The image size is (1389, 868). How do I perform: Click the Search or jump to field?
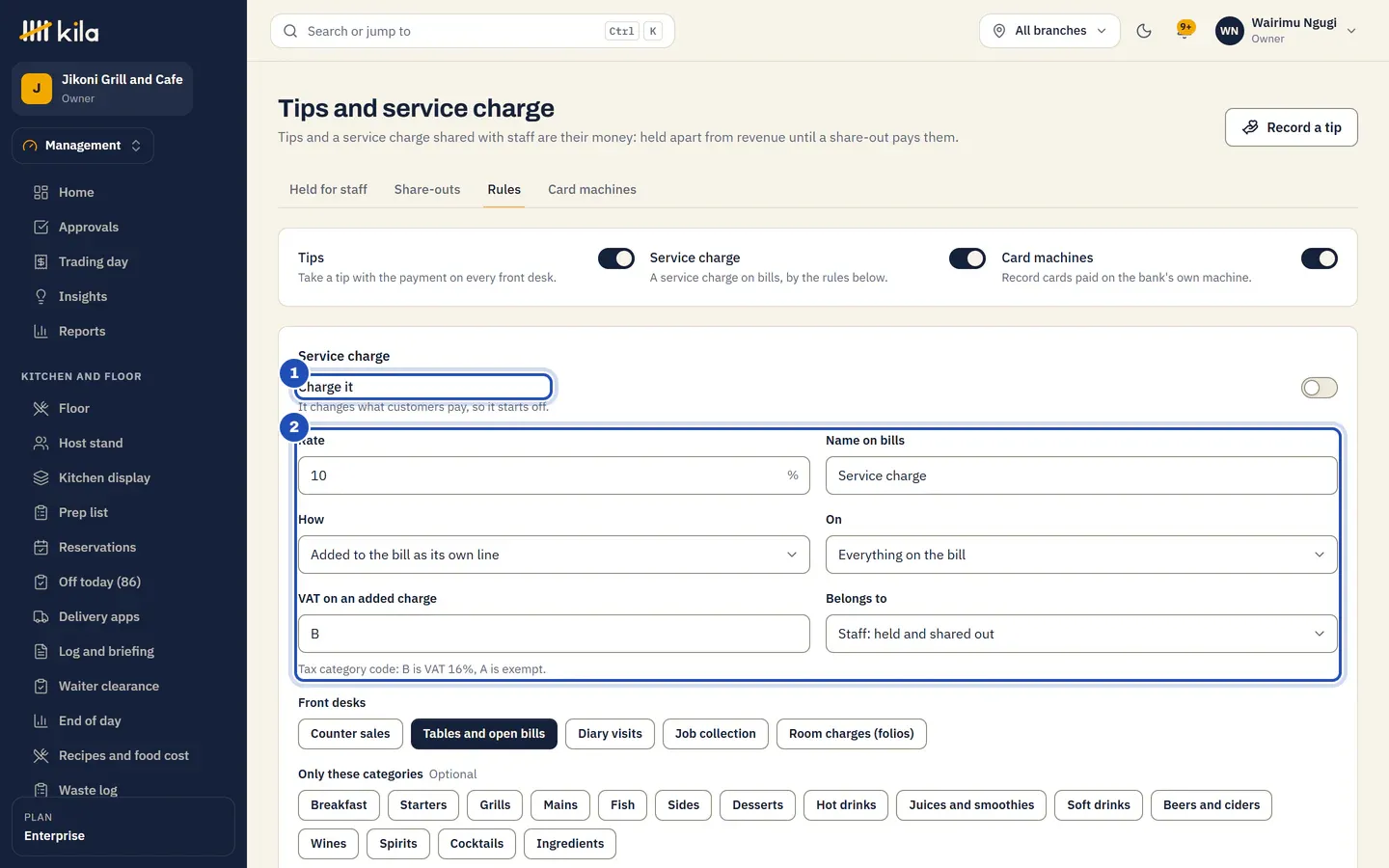[x=473, y=31]
